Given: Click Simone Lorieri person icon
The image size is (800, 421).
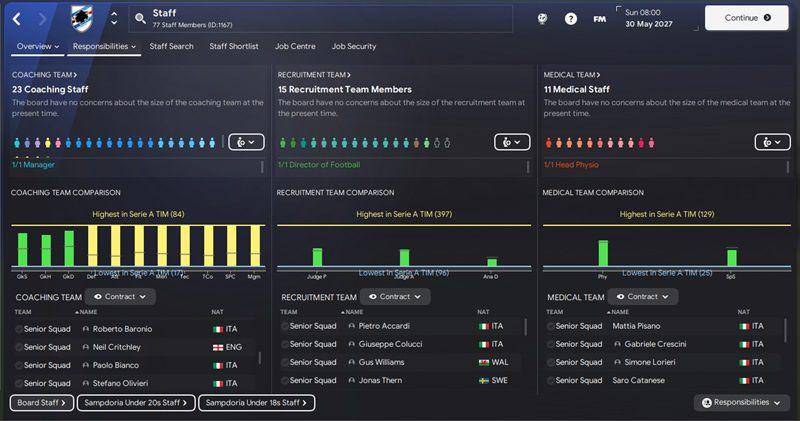Looking at the screenshot, I should tap(617, 362).
